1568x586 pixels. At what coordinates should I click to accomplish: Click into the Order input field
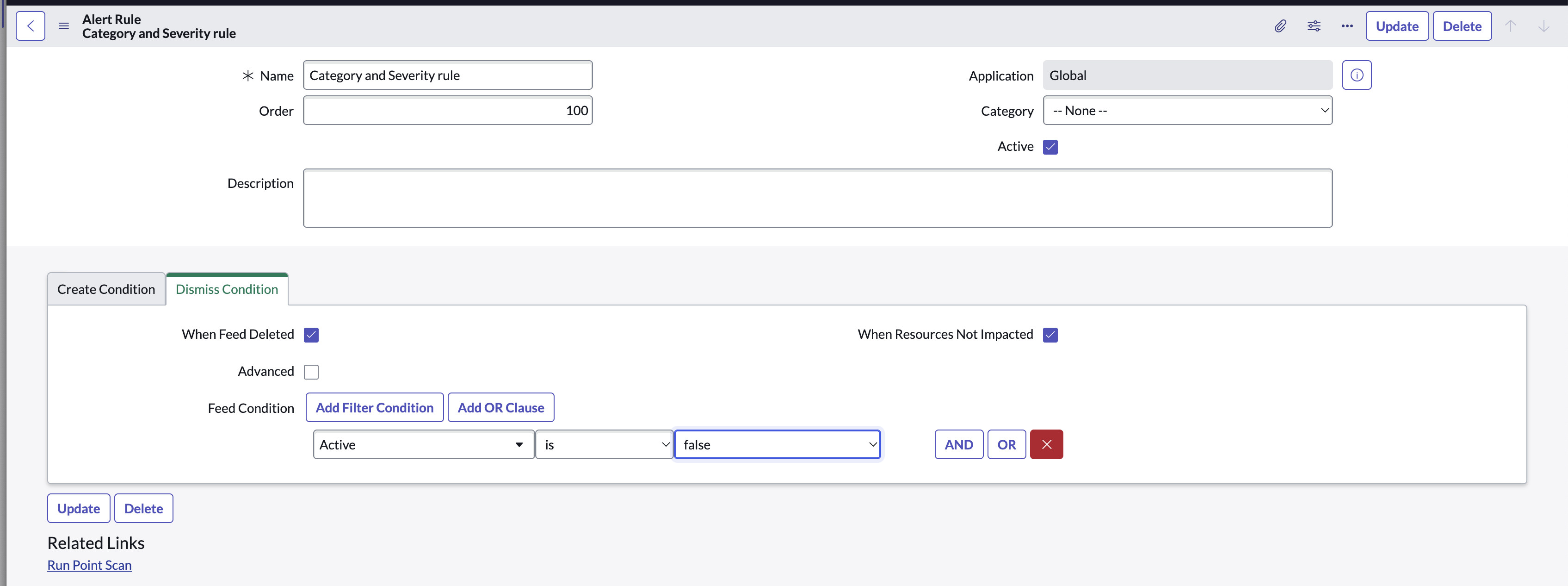[x=447, y=111]
